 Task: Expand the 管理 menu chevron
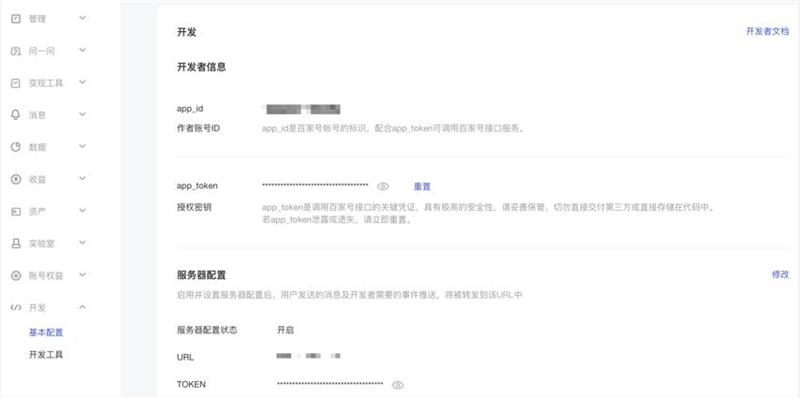[x=83, y=18]
